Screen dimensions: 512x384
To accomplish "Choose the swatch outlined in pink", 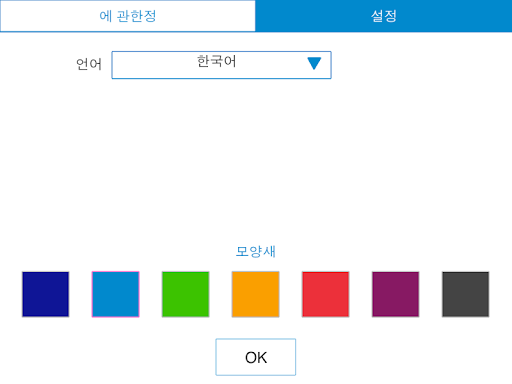I will tap(116, 294).
